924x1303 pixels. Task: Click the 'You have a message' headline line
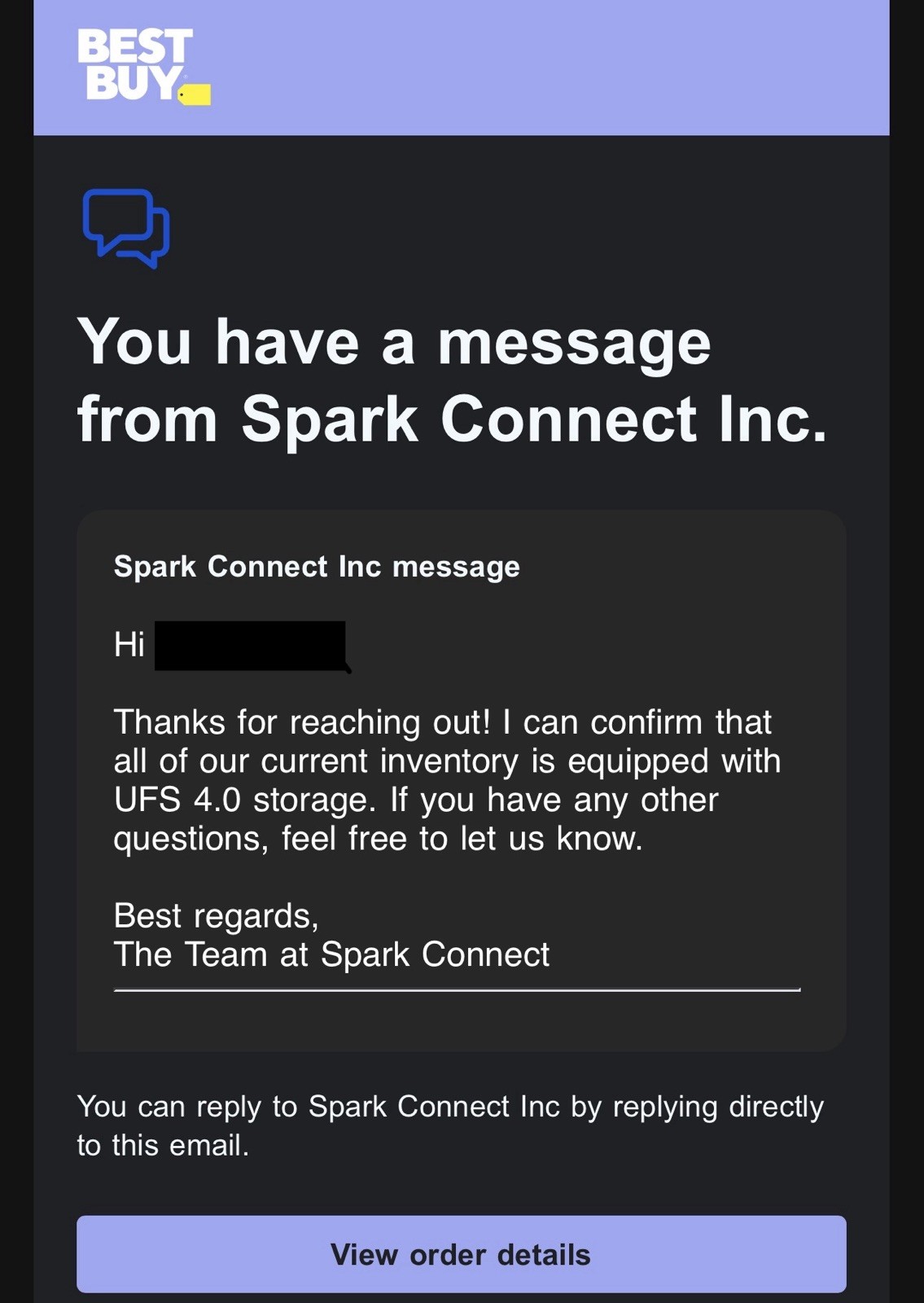coord(394,343)
